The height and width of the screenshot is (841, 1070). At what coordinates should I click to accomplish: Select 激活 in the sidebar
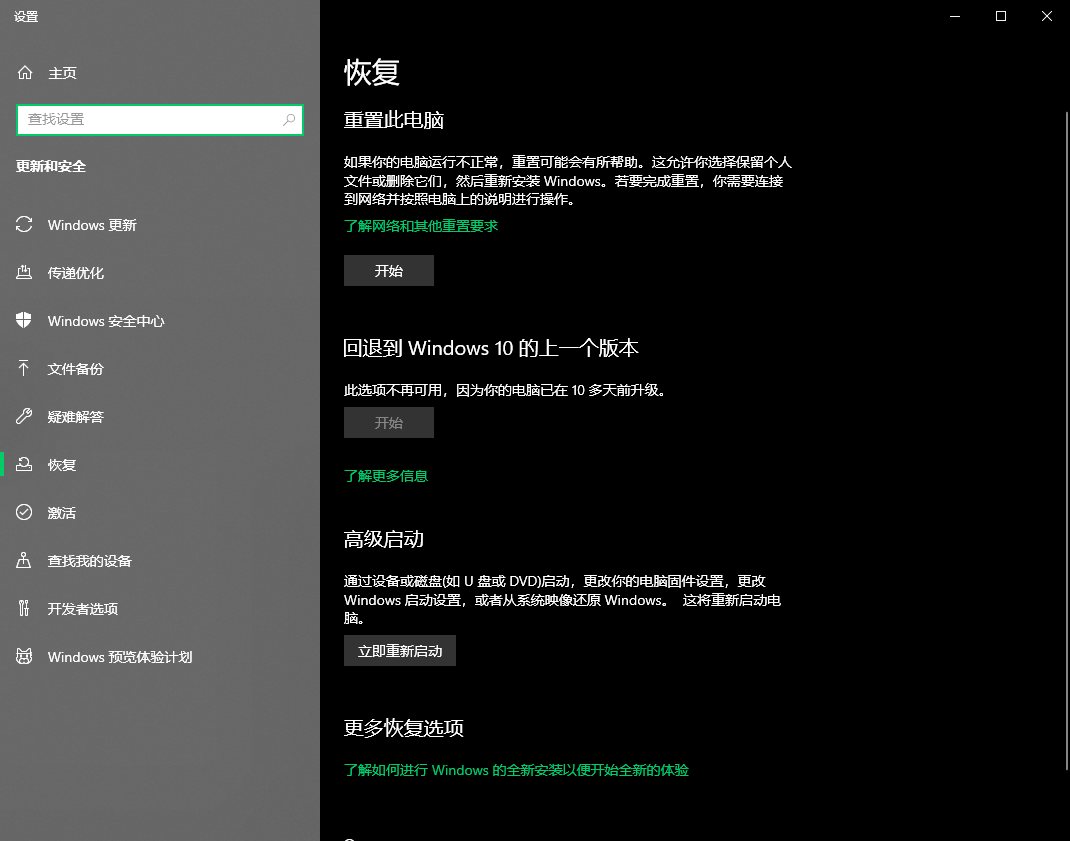[x=160, y=513]
